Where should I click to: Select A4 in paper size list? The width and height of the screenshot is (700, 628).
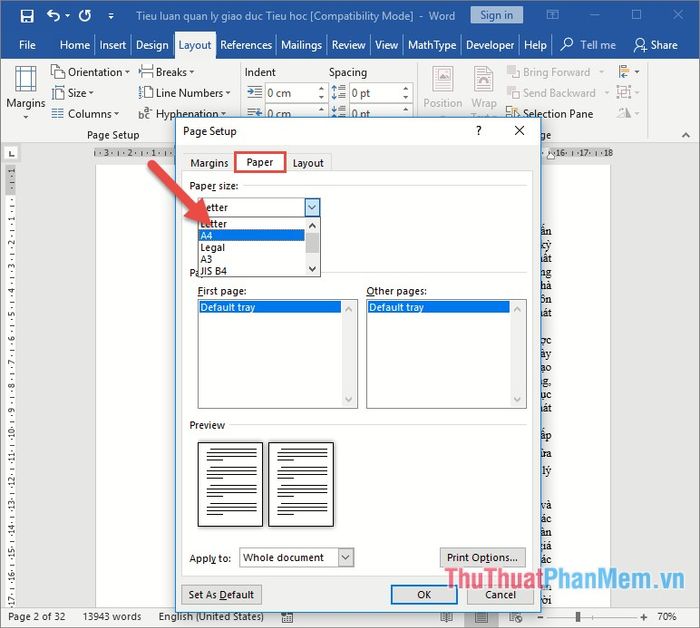[x=251, y=236]
